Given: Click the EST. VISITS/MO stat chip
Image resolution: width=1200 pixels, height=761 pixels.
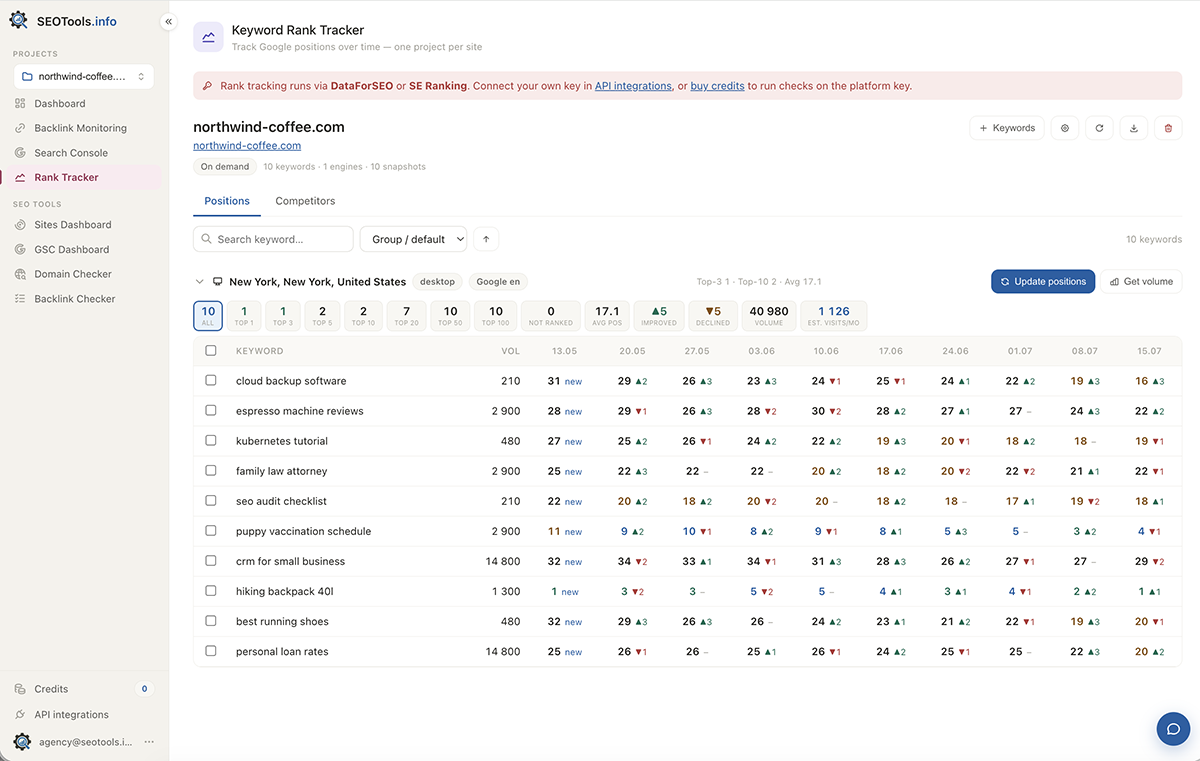Looking at the screenshot, I should (x=834, y=316).
